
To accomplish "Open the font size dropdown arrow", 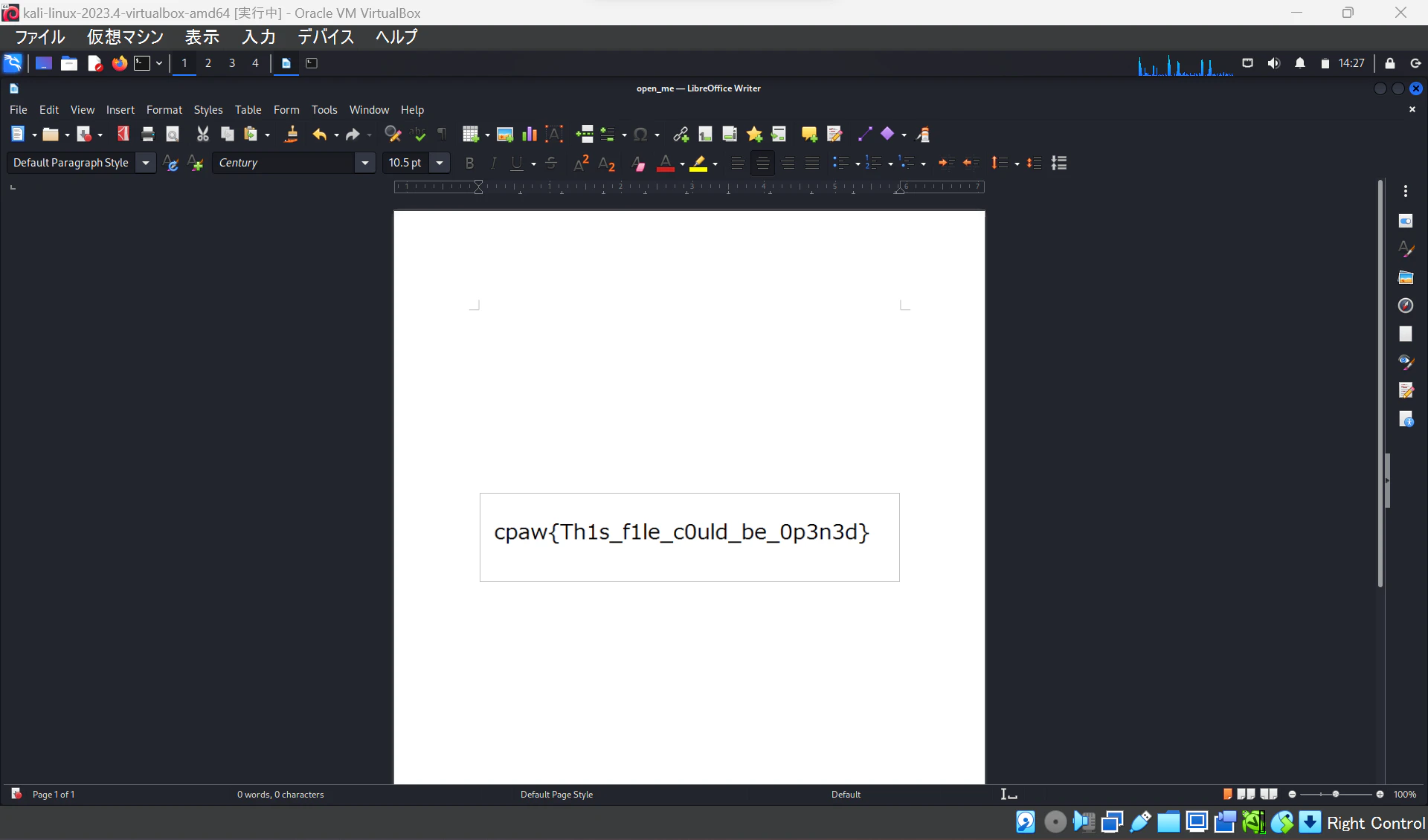I will (440, 163).
